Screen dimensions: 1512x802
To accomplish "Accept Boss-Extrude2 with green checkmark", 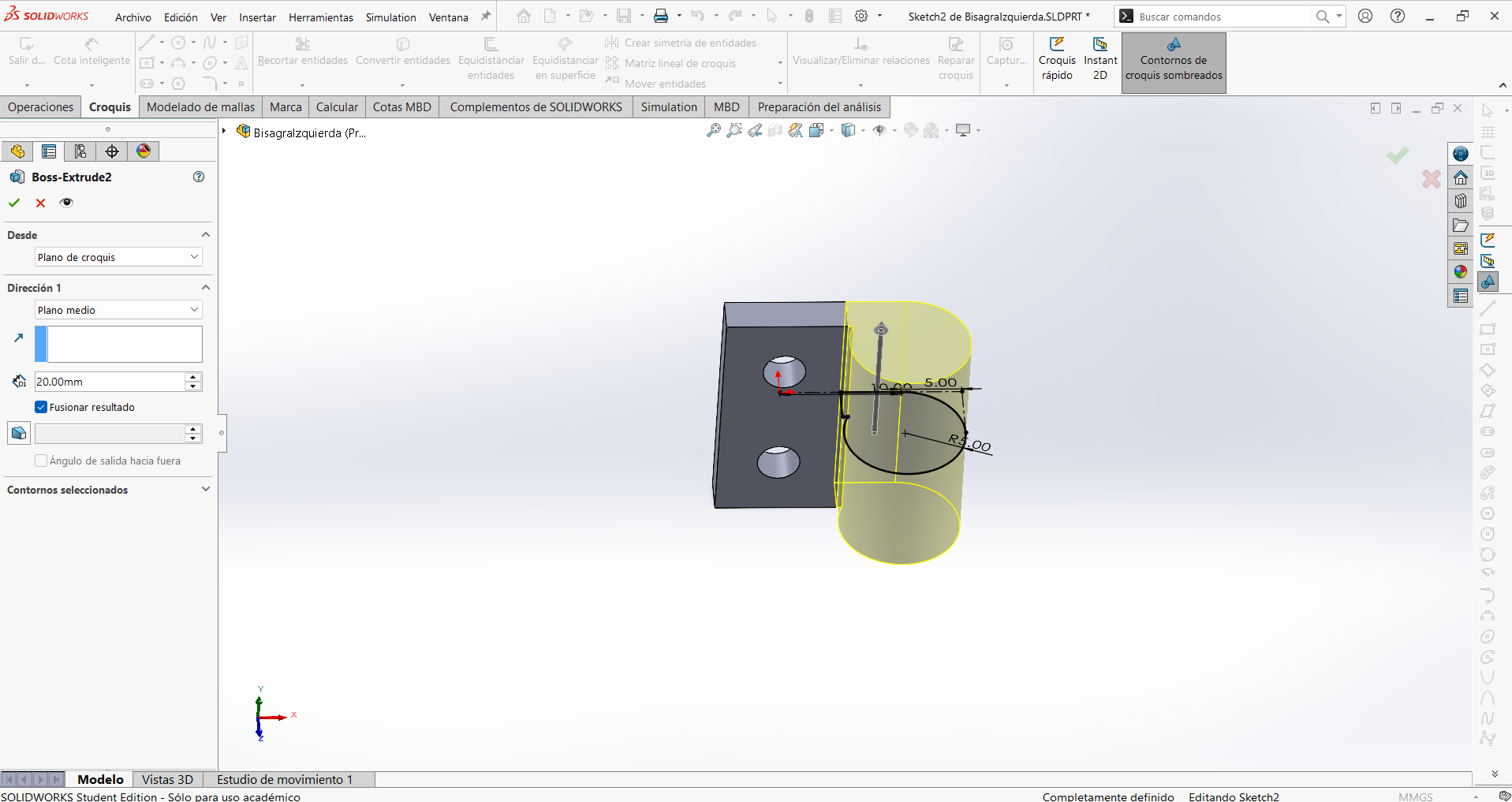I will 14,203.
